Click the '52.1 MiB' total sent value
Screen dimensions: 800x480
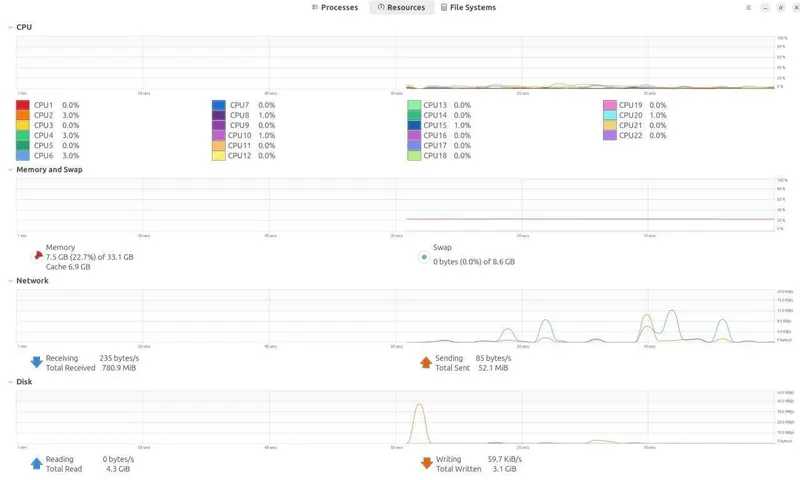(x=493, y=368)
